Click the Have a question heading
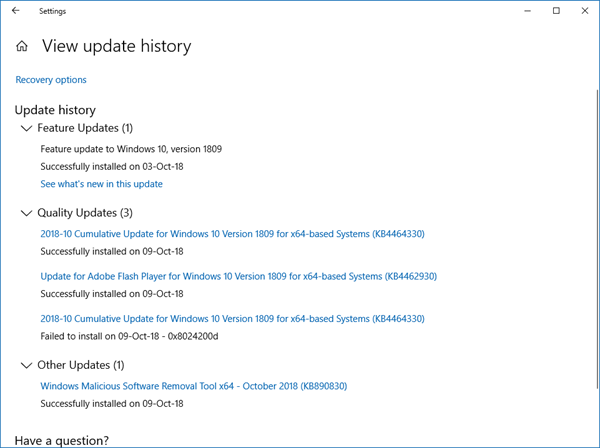Viewport: 600px width, 448px height. (62, 440)
